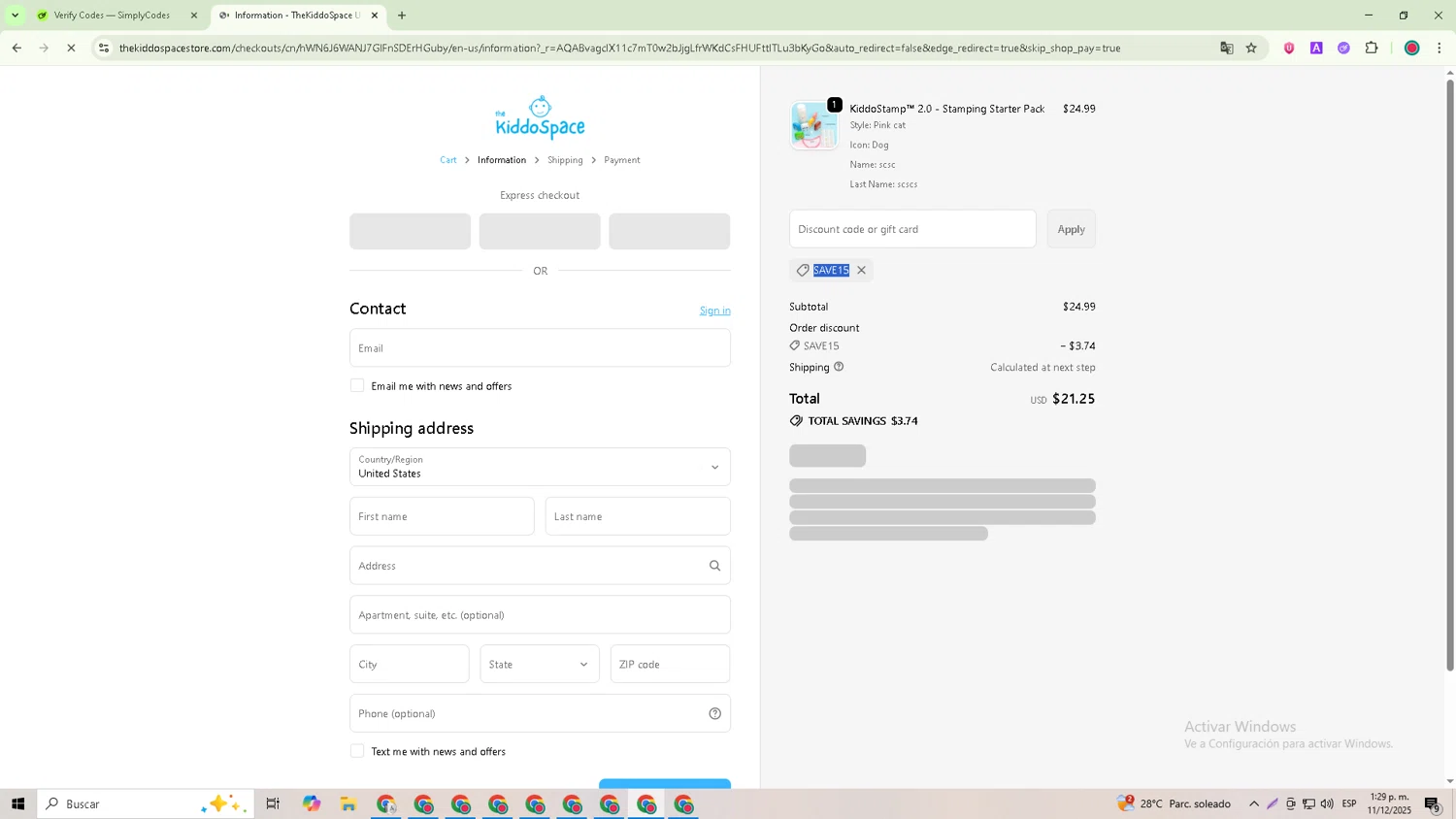Image resolution: width=1456 pixels, height=819 pixels.
Task: Select the Payment breadcrumb step
Action: pos(622,160)
